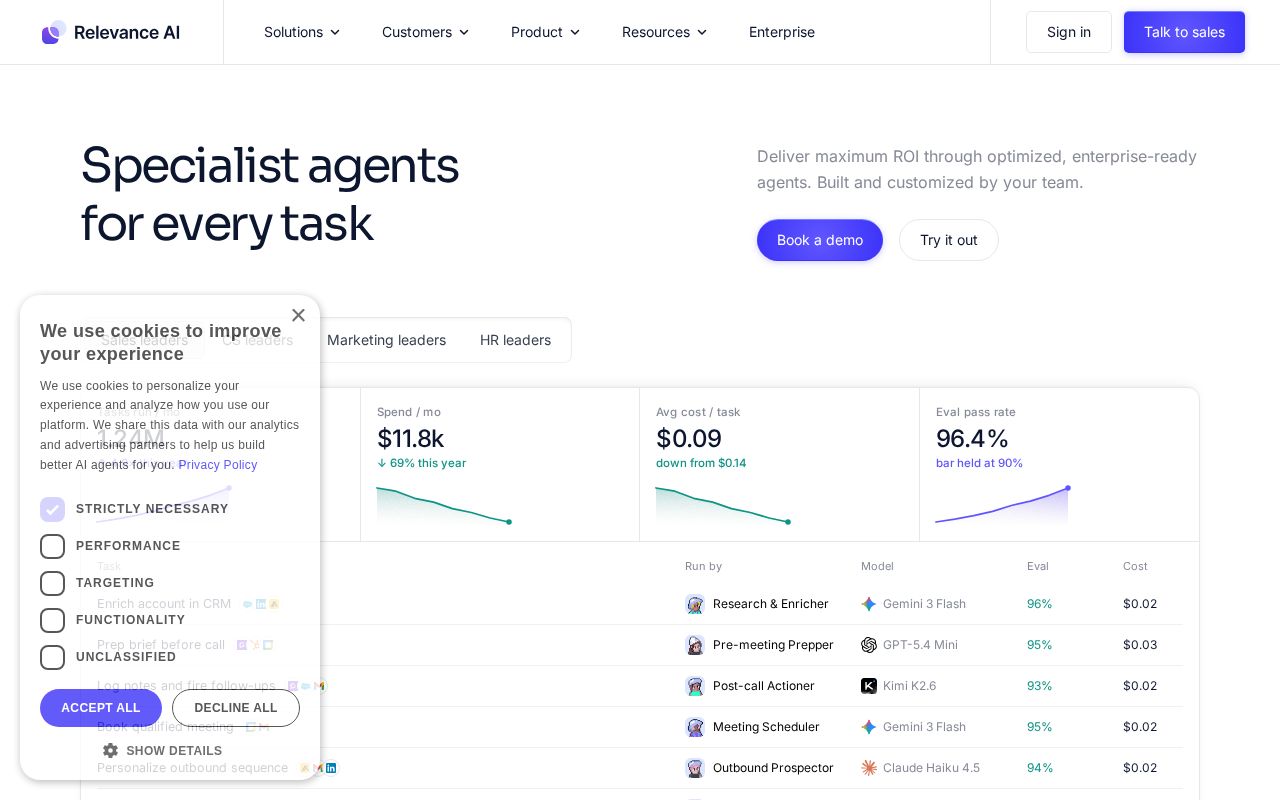Click the 'Specialist agents for every task' heading
Screen dimensions: 1280x800
pyautogui.click(x=270, y=194)
